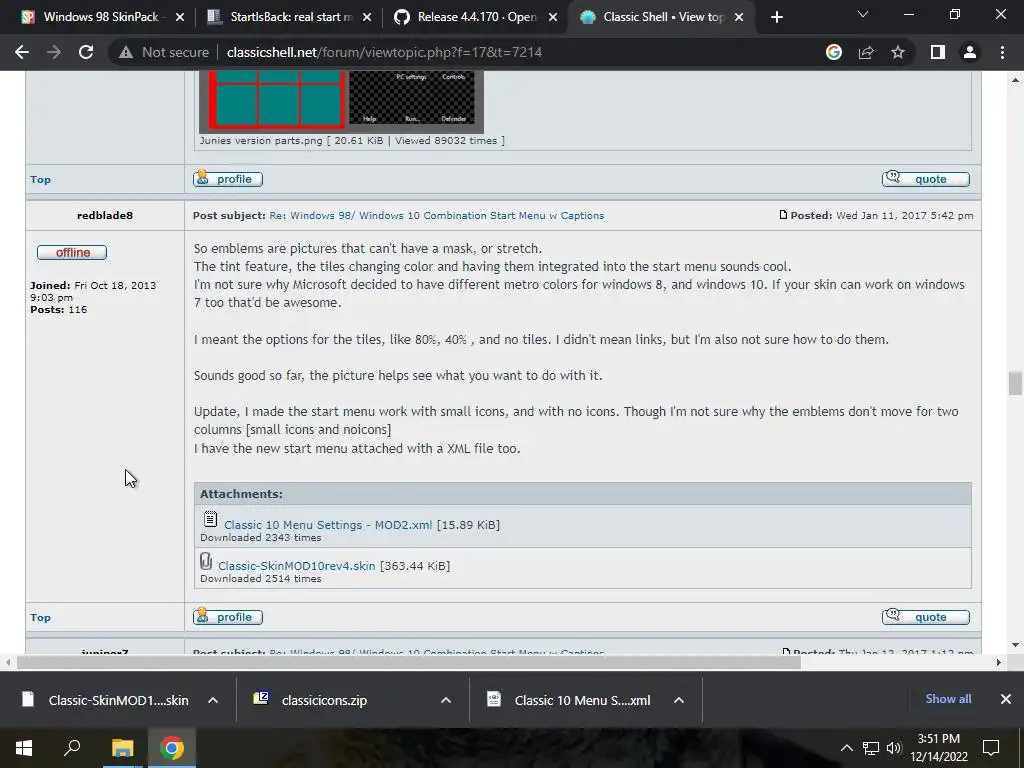The image size is (1024, 768).
Task: Expand options for Classic 10 Menu xml download
Action: point(679,700)
